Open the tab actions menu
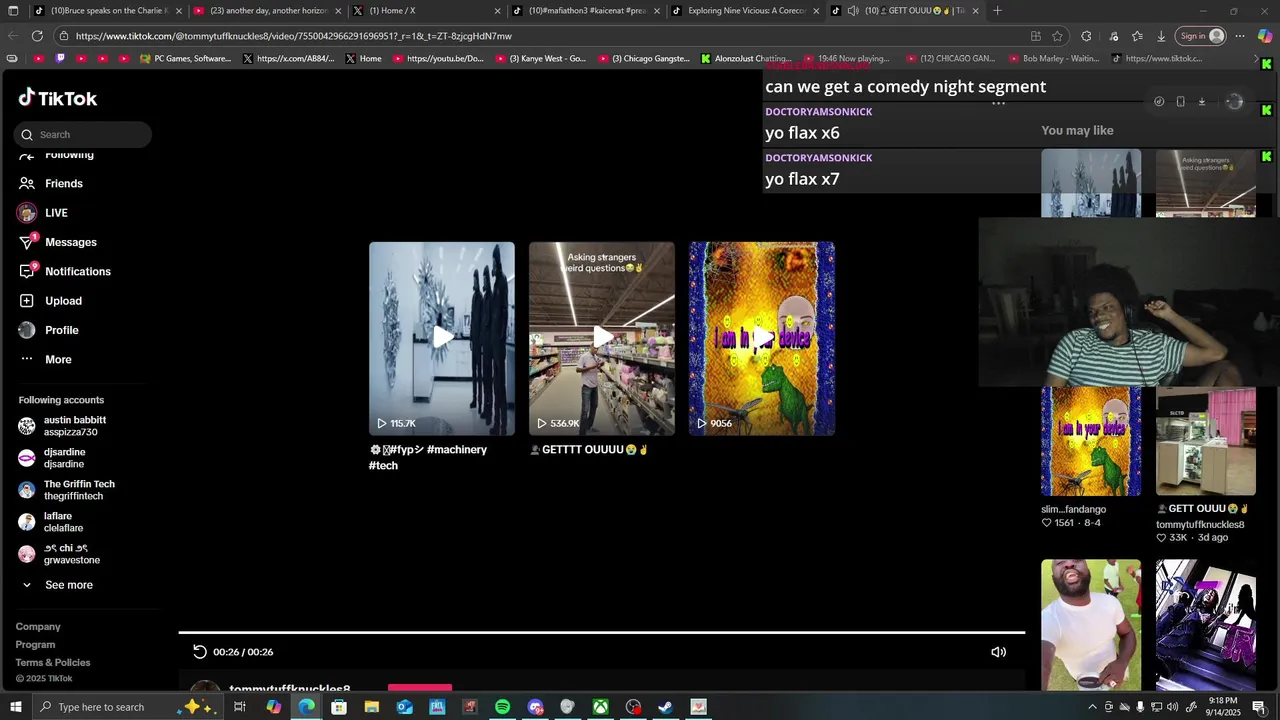The width and height of the screenshot is (1280, 720). pos(13,11)
